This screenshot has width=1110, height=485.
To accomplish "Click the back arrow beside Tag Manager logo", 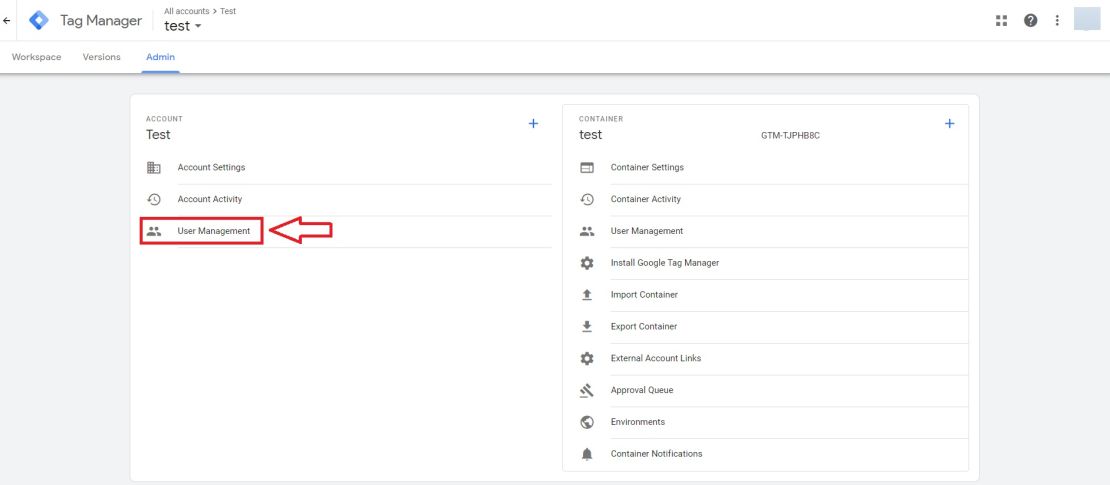I will pyautogui.click(x=7, y=21).
